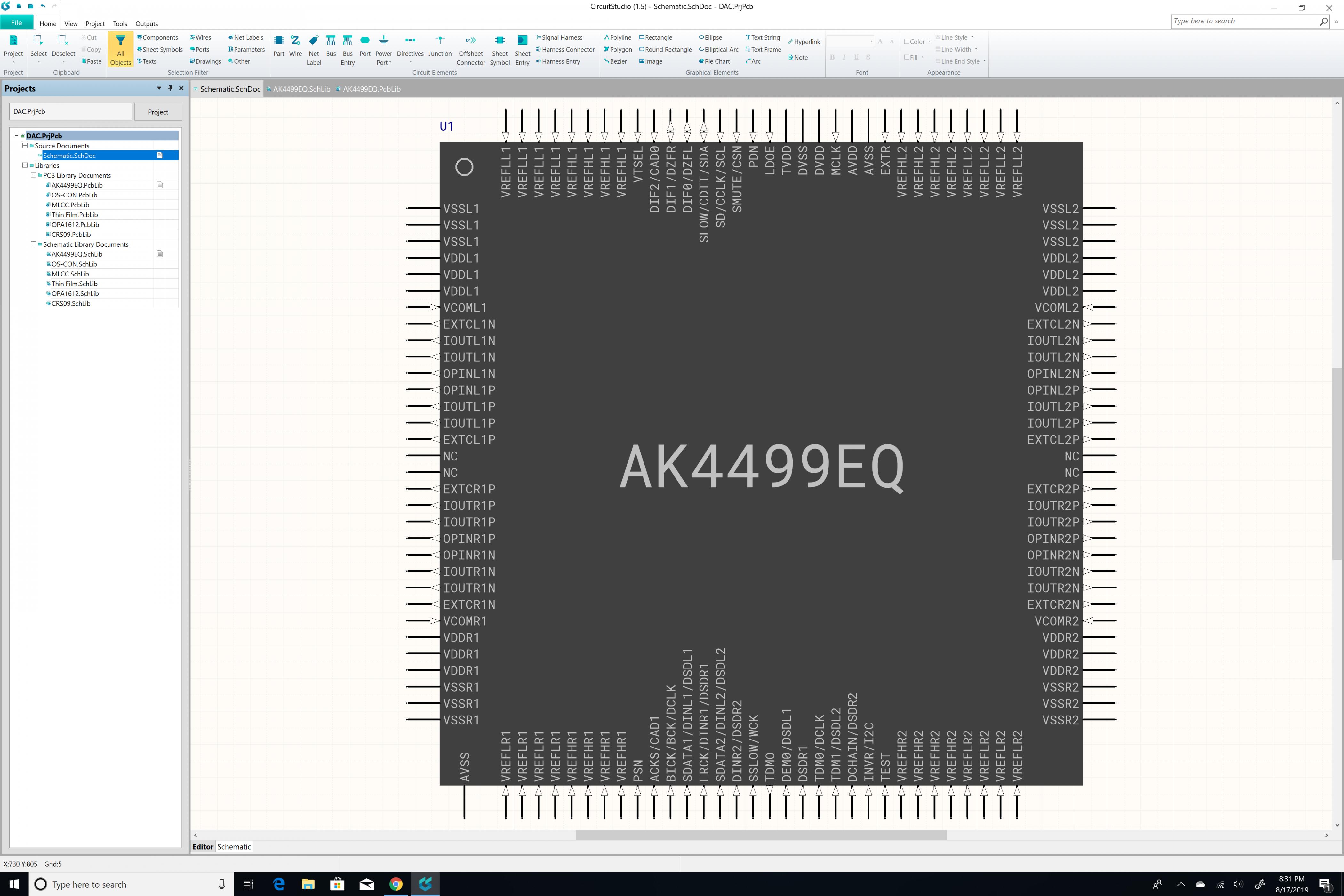Viewport: 1344px width, 896px height.
Task: Click Paste in the Clipboard group
Action: coord(92,61)
